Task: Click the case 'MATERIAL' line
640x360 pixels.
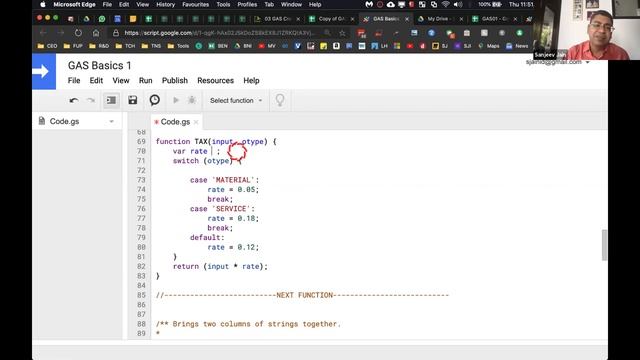Action: click(x=224, y=180)
